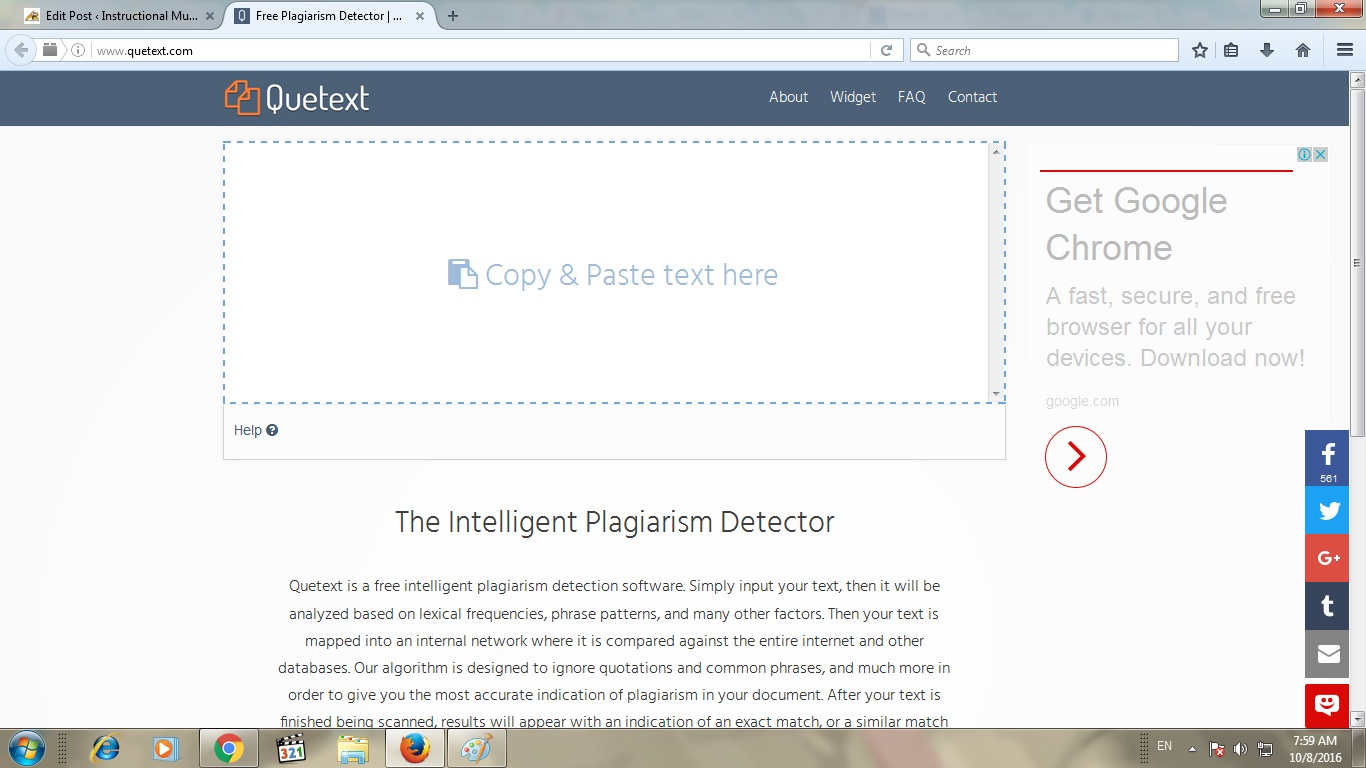Image resolution: width=1366 pixels, height=768 pixels.
Task: Open Paint from the taskbar
Action: (x=476, y=748)
